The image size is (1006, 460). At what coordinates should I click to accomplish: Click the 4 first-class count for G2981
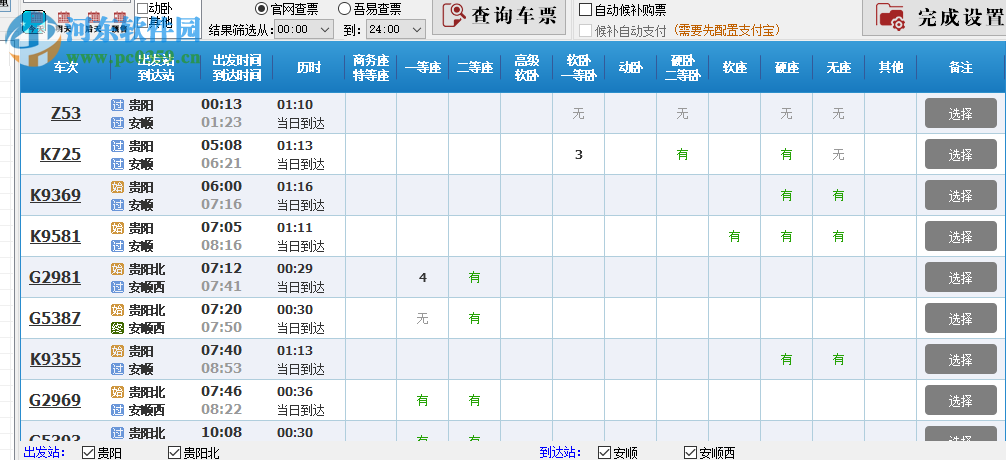[423, 278]
